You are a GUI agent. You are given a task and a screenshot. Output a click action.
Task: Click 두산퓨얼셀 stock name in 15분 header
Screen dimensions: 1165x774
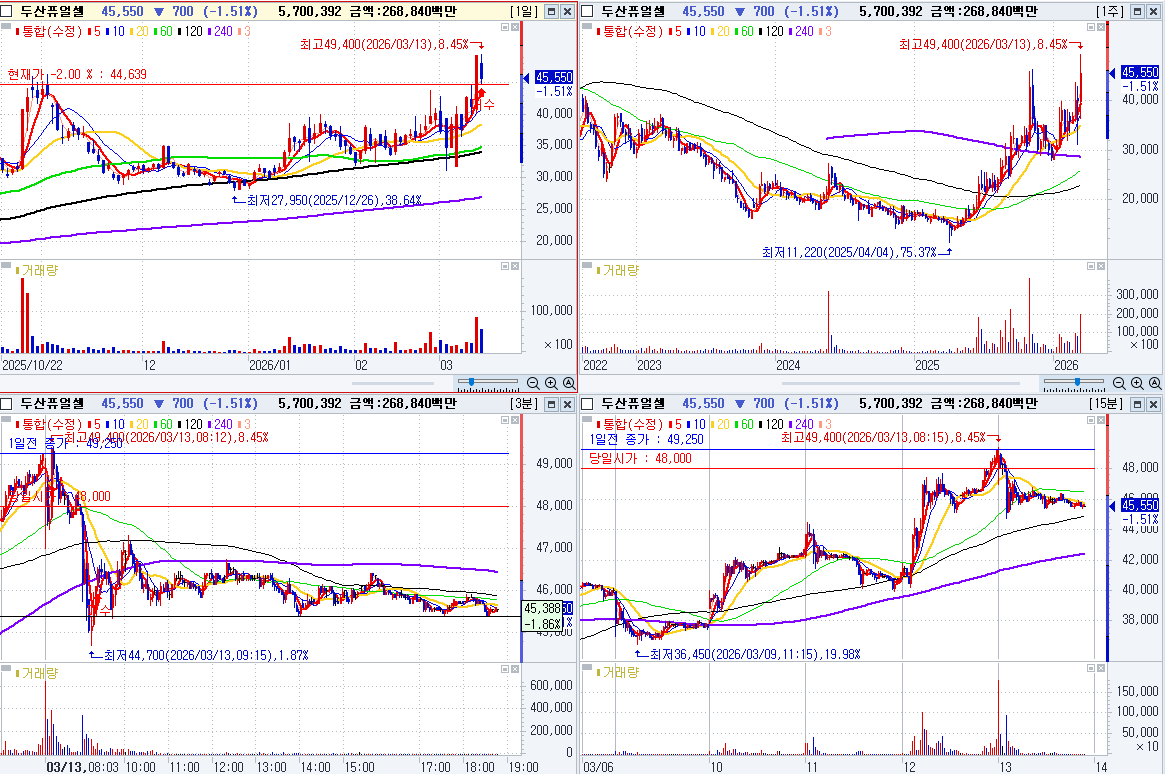point(634,404)
